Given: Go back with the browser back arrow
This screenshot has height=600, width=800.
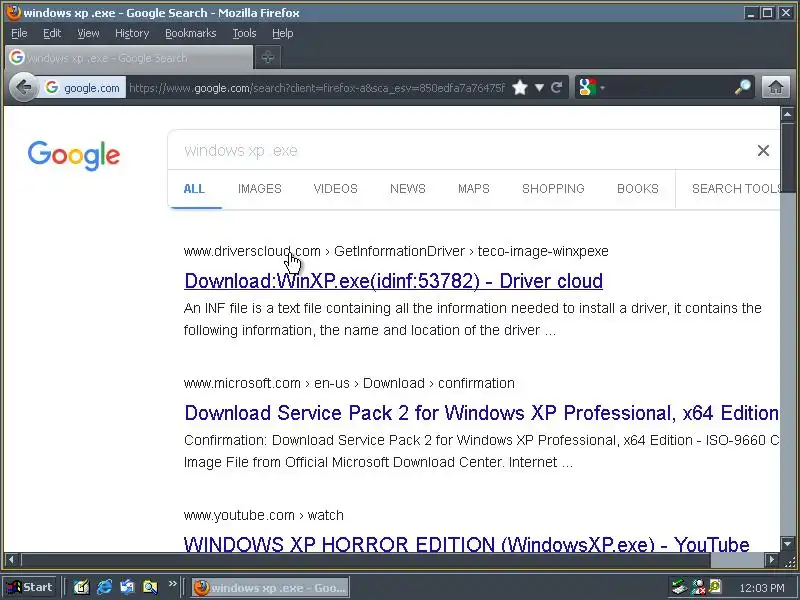Looking at the screenshot, I should (x=23, y=88).
